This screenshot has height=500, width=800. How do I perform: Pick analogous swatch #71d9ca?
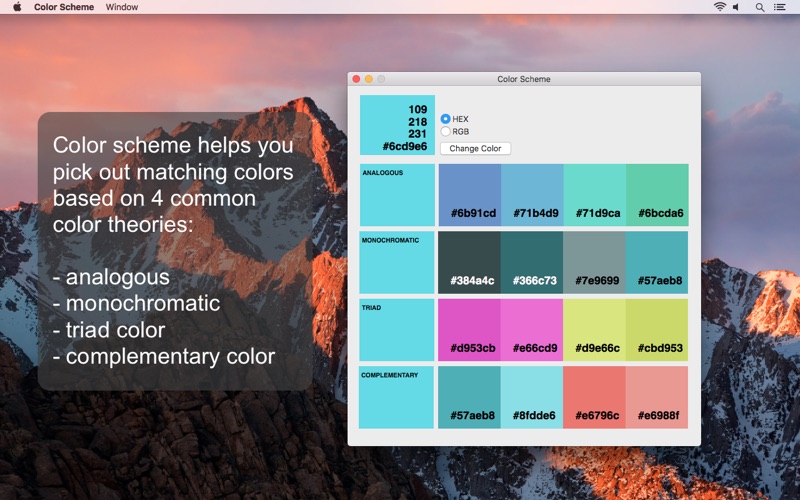point(595,195)
